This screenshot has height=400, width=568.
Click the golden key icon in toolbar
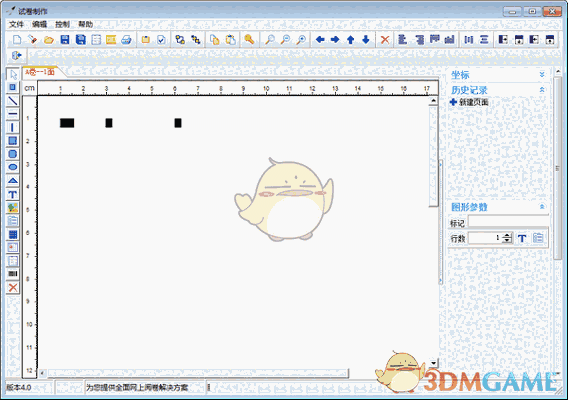coord(249,39)
